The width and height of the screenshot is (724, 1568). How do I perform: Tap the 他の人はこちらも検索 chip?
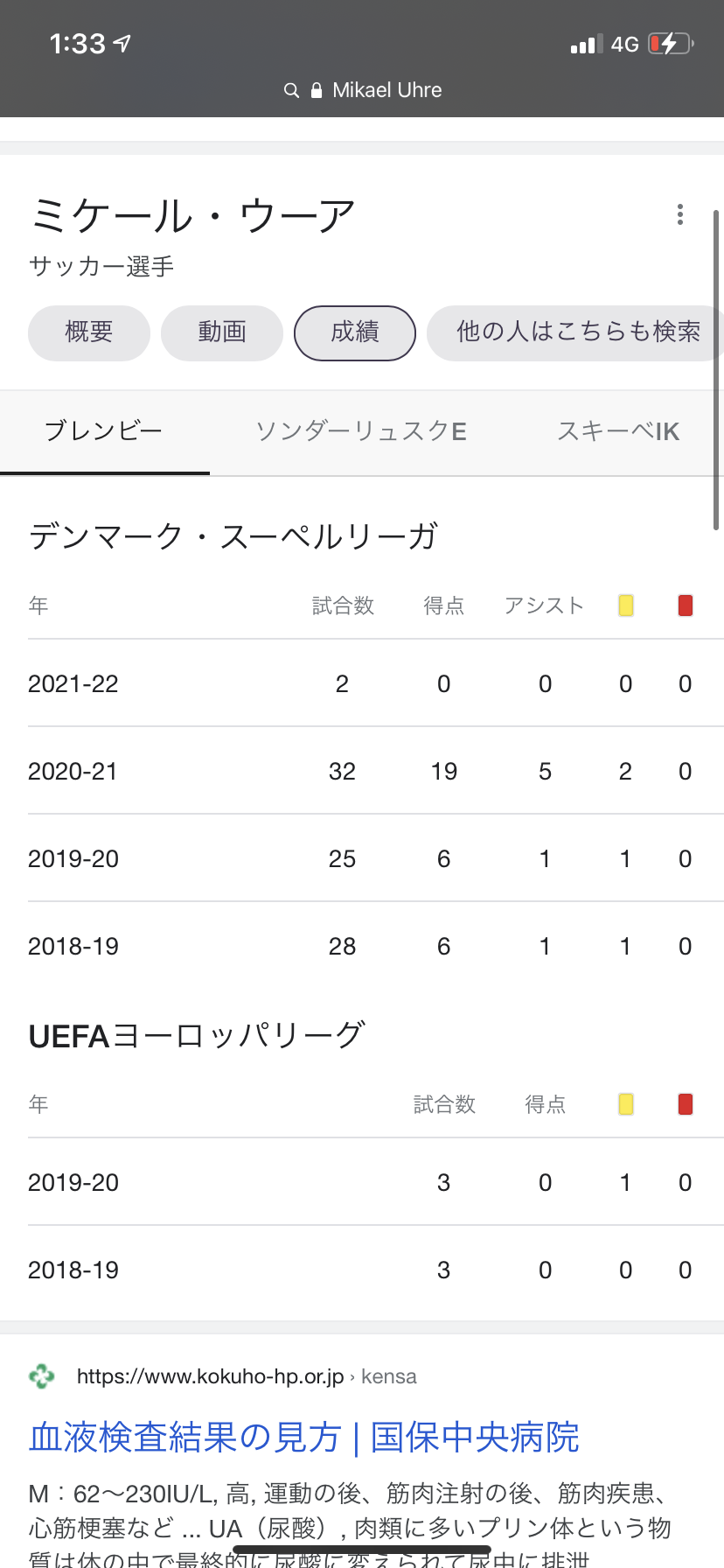(577, 332)
